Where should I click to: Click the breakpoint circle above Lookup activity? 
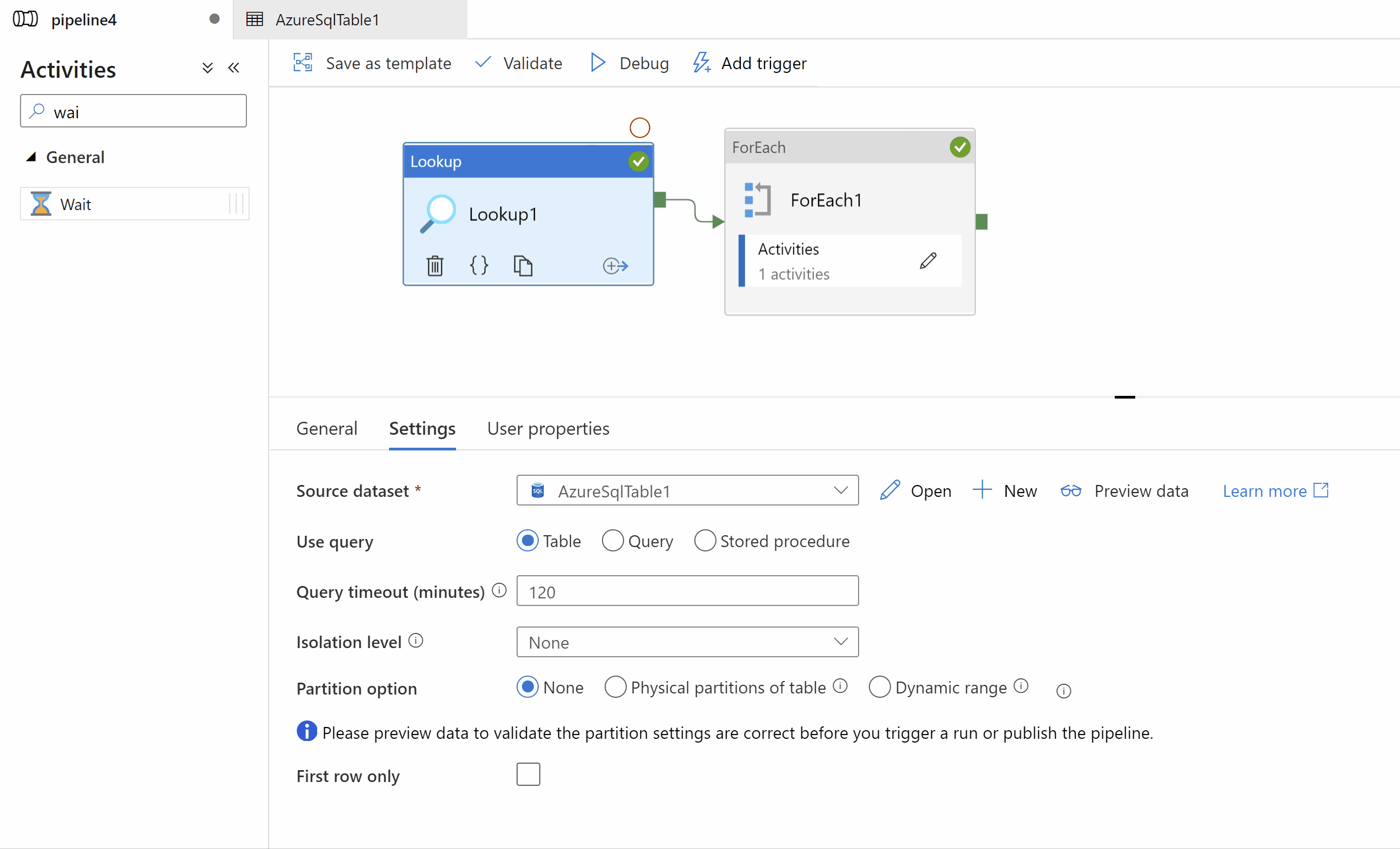click(x=640, y=128)
